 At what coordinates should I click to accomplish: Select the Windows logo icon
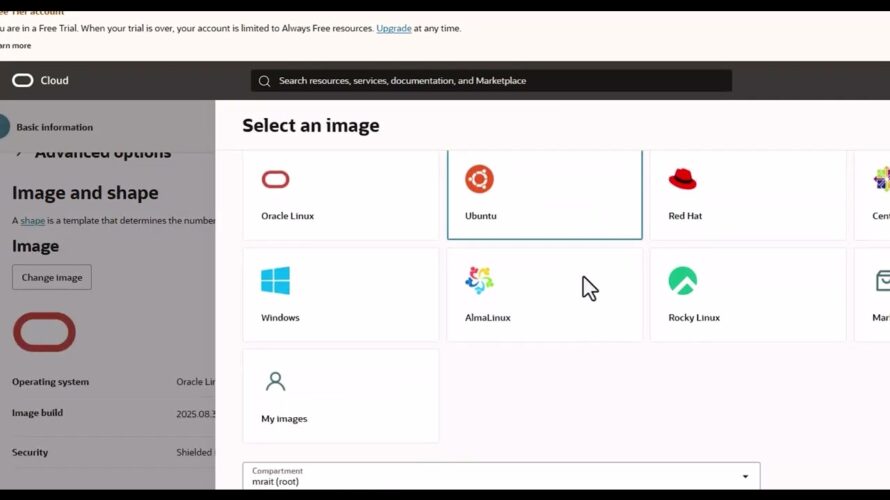click(275, 280)
